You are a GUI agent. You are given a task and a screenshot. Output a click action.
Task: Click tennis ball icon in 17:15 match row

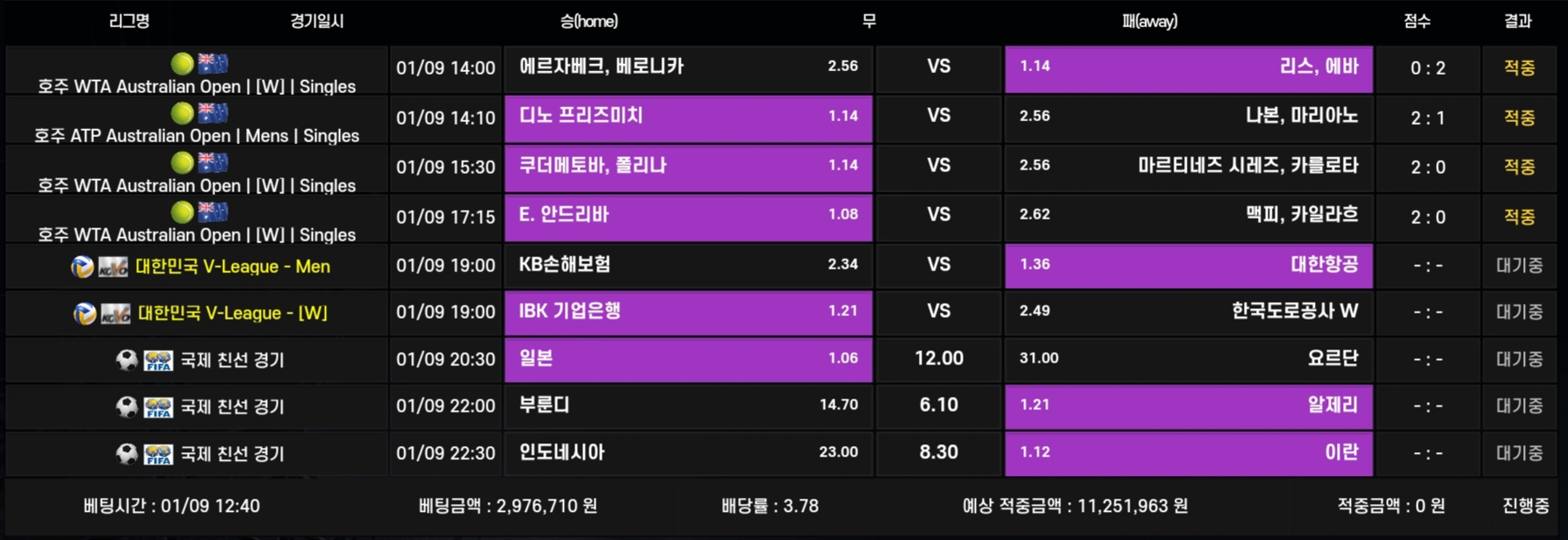182,212
